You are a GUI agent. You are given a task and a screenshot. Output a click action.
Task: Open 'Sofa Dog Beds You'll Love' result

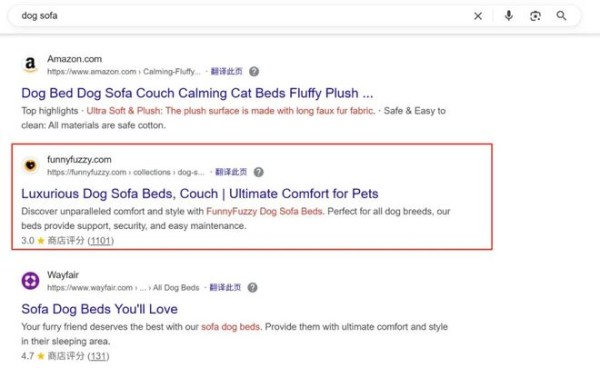coord(99,309)
